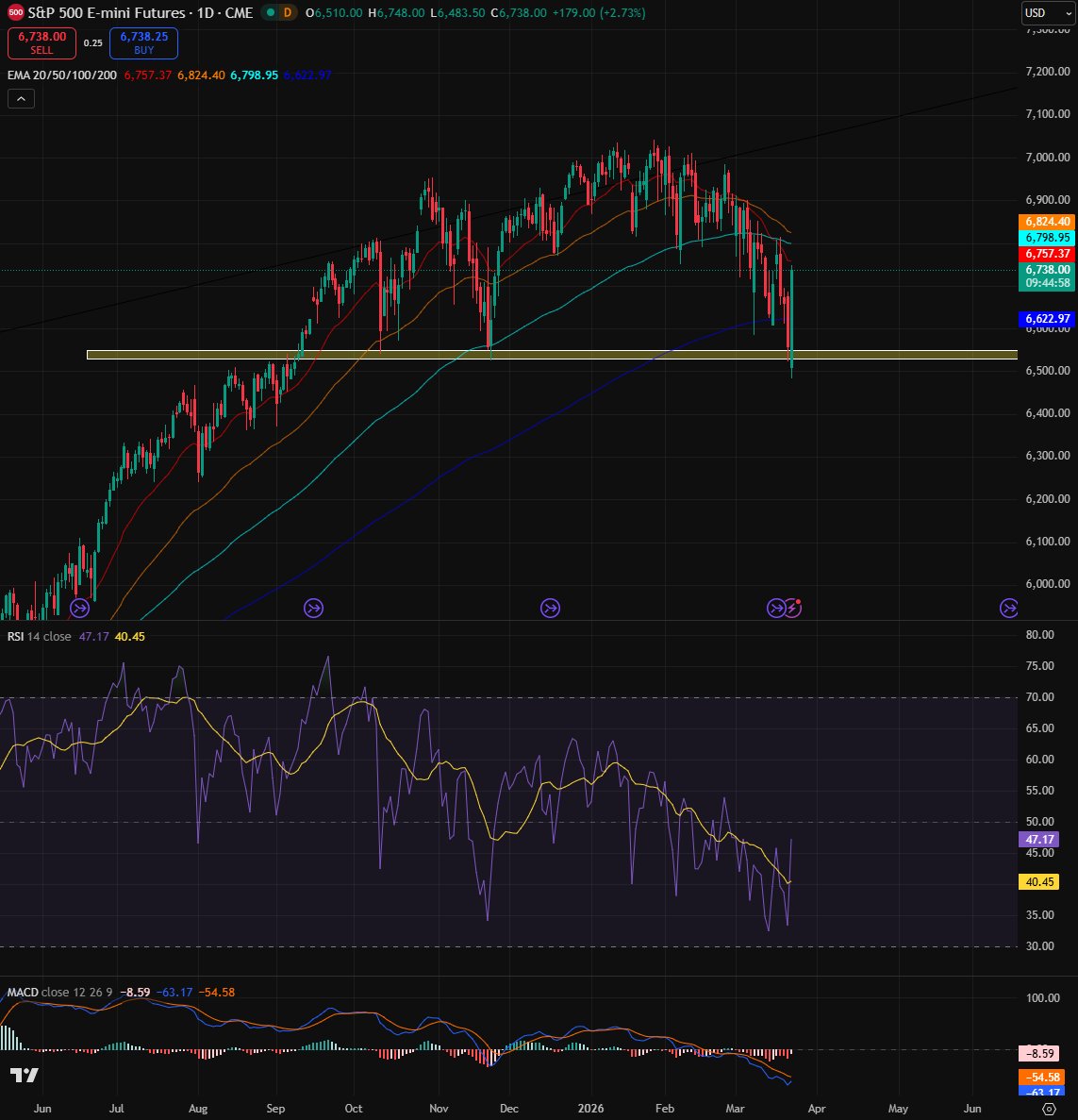Select the EMA 20/50/100/200 indicator legend
This screenshot has height=1120, width=1078.
(x=62, y=75)
